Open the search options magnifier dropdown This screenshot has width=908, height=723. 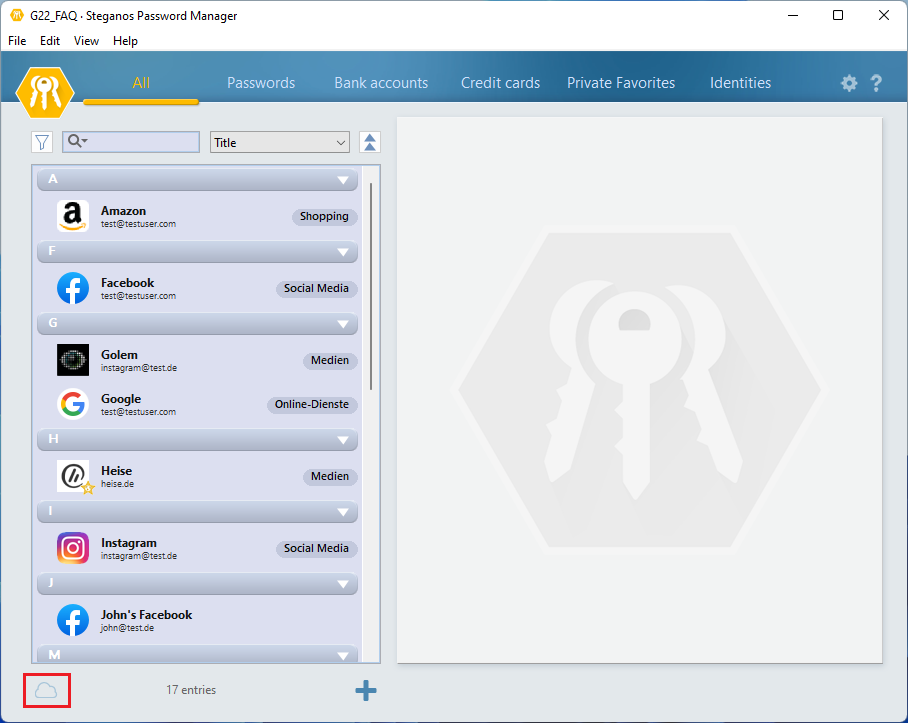(x=77, y=142)
